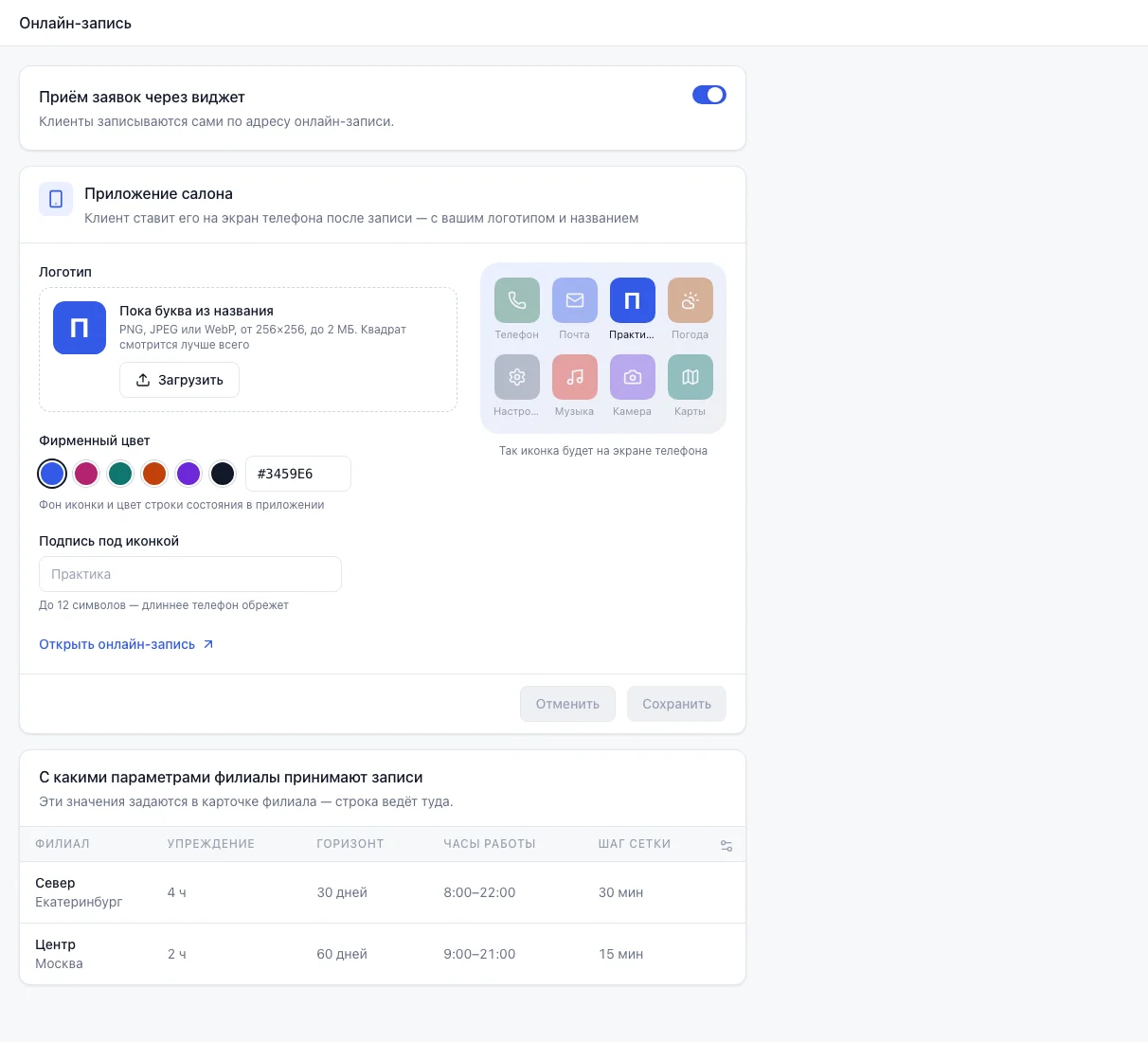Click the salon app icon labeled Практи...
1148x1042 pixels.
633,300
